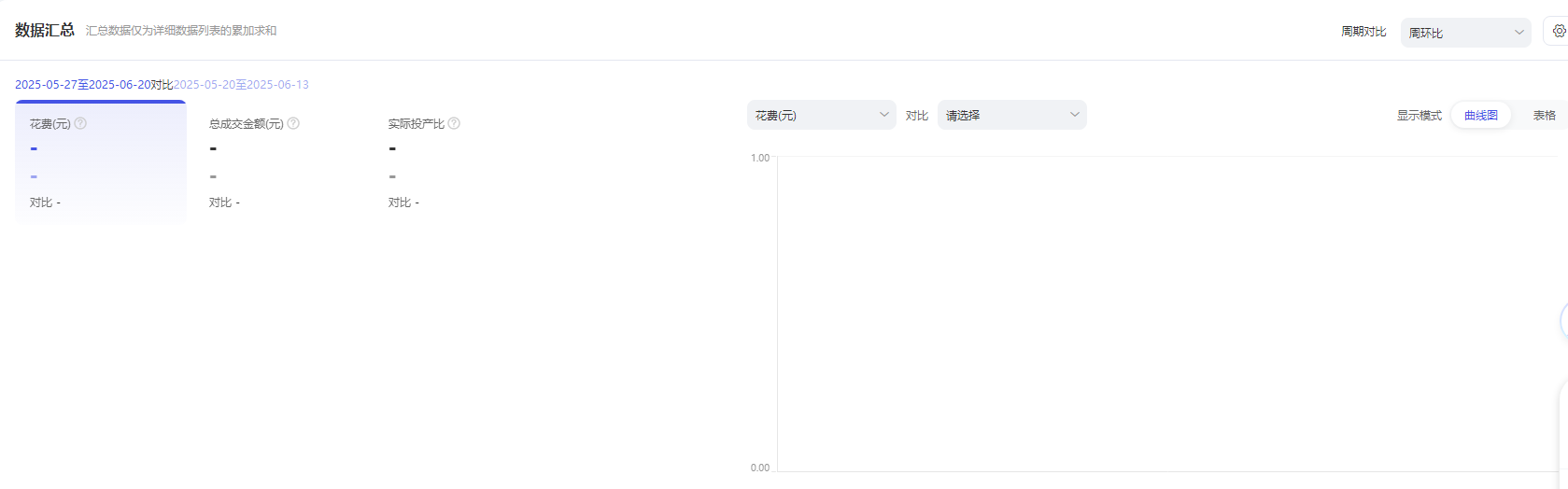Screen dimensions: 1568x489
Task: Select the 花费(元) summary card
Action: pos(101,162)
